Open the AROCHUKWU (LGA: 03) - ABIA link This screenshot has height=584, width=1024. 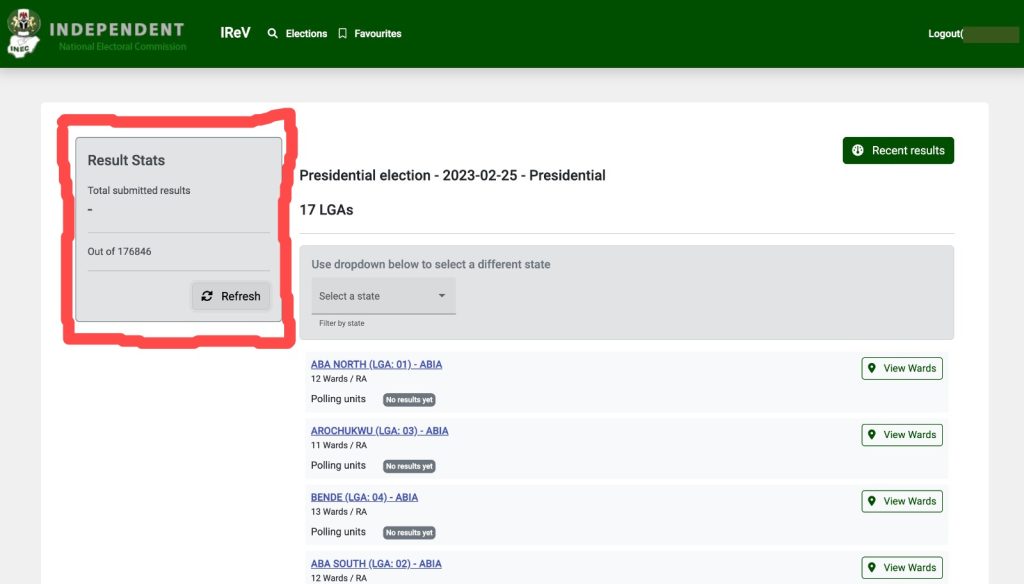click(379, 431)
